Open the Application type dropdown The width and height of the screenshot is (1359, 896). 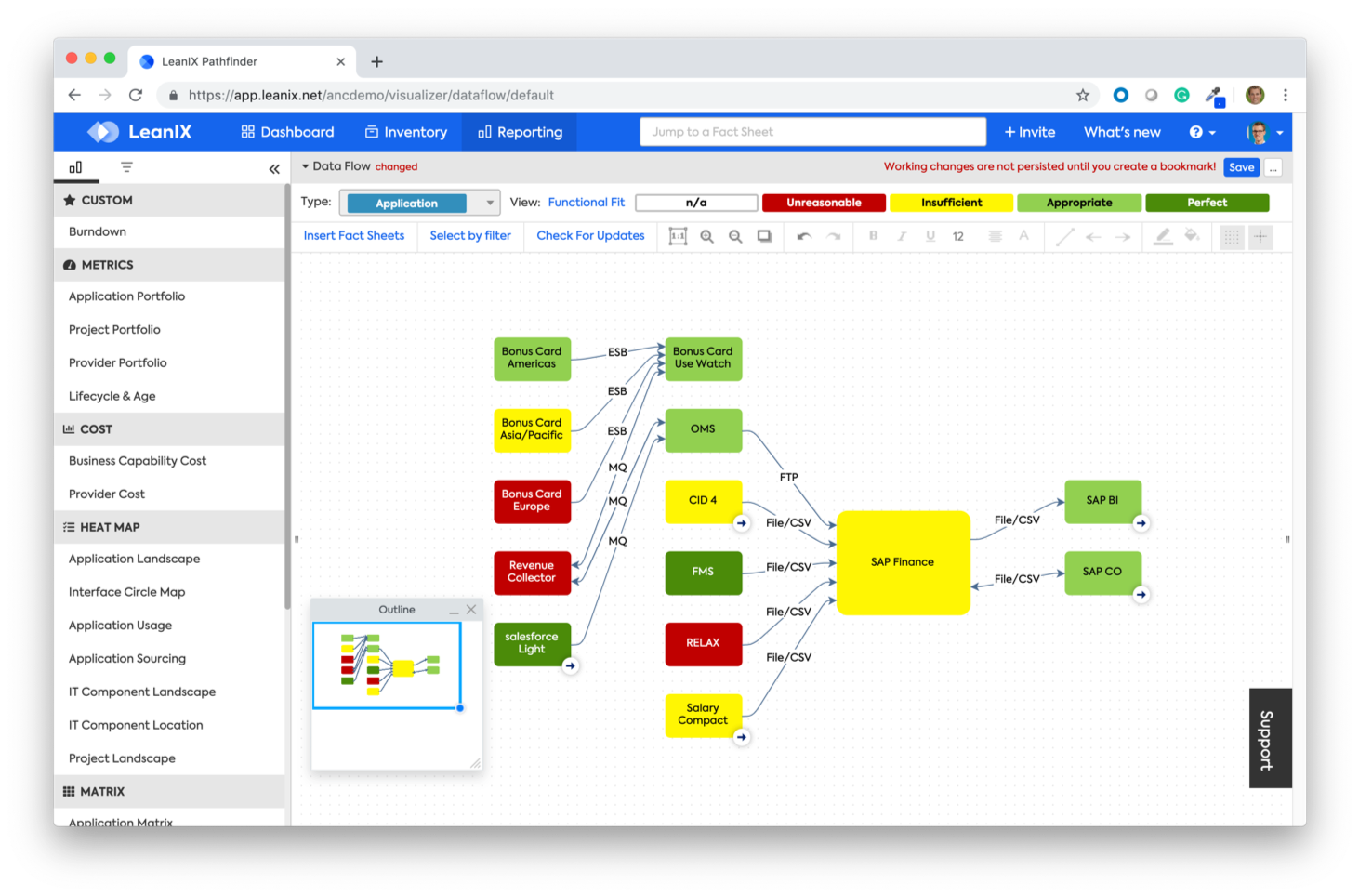click(489, 202)
